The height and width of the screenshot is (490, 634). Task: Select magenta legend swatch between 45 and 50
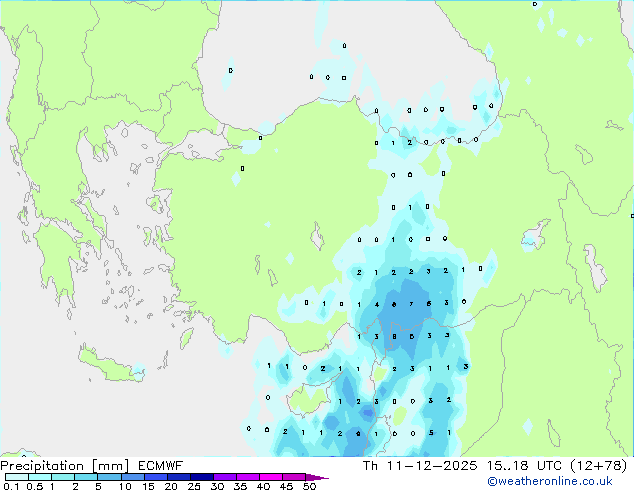(294, 477)
